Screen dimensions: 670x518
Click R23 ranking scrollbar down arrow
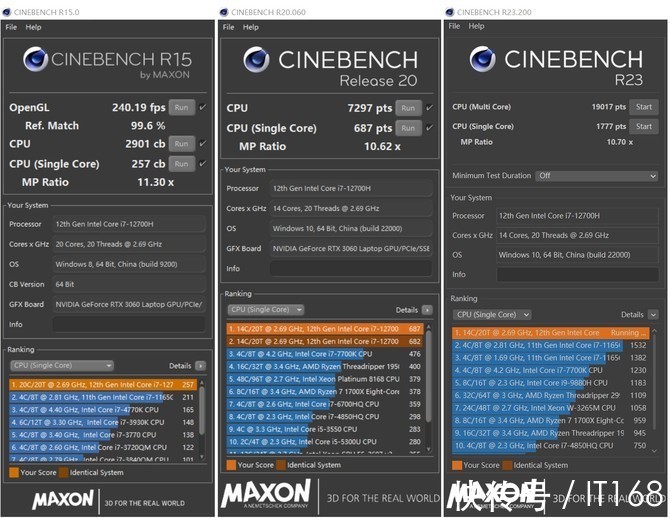(654, 450)
